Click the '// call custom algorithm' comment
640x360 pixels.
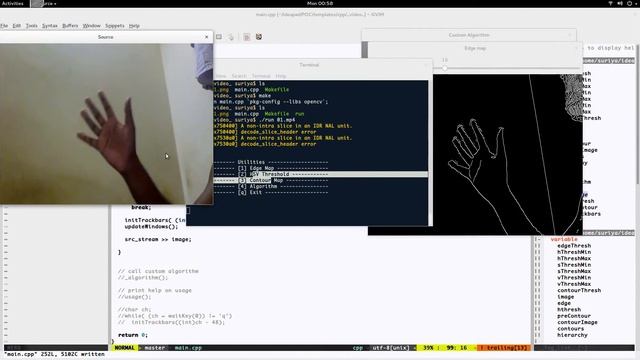click(x=158, y=271)
